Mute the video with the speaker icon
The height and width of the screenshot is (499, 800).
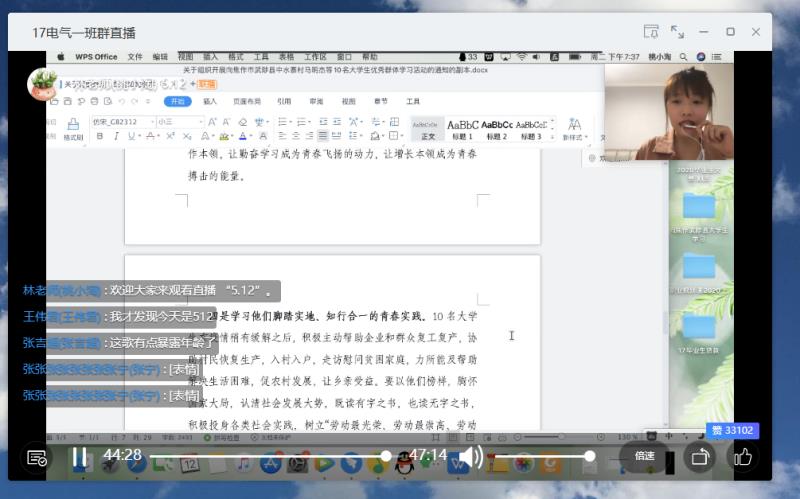pyautogui.click(x=471, y=457)
